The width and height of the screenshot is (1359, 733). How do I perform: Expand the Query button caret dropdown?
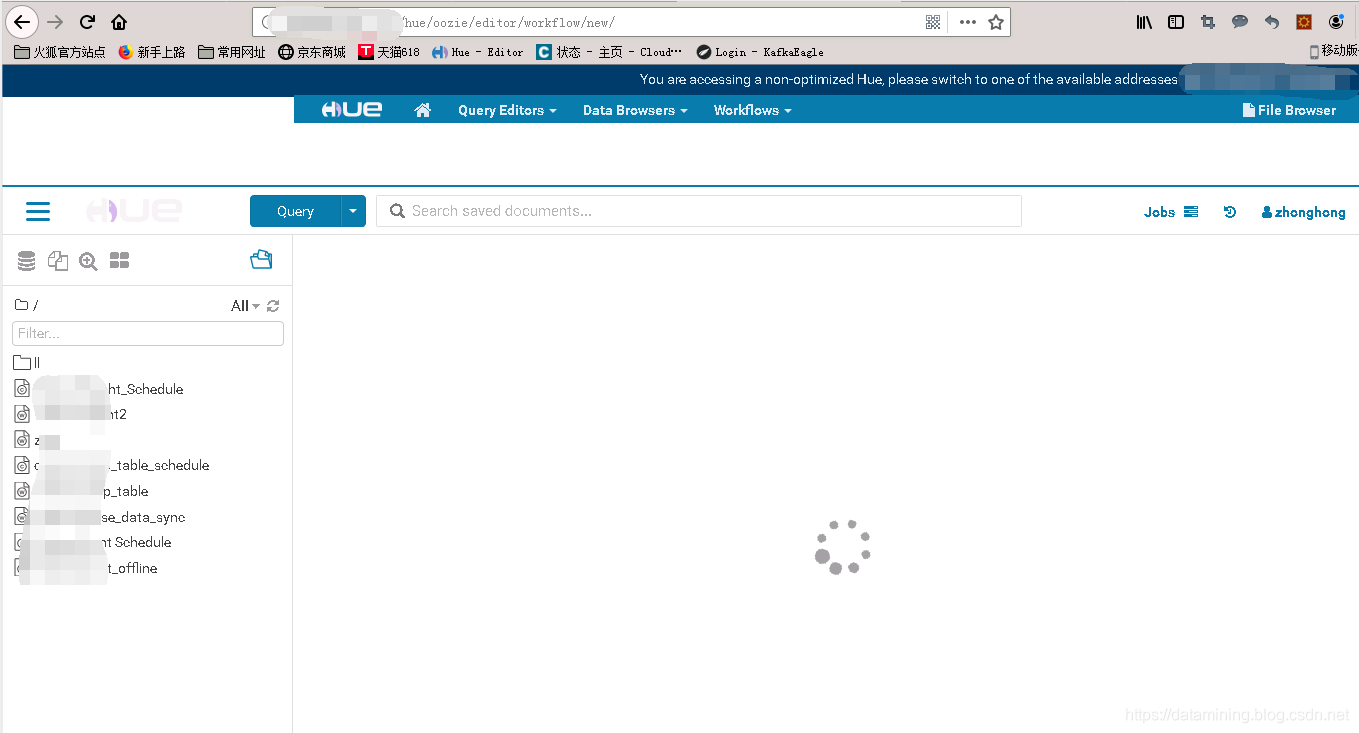pyautogui.click(x=353, y=211)
